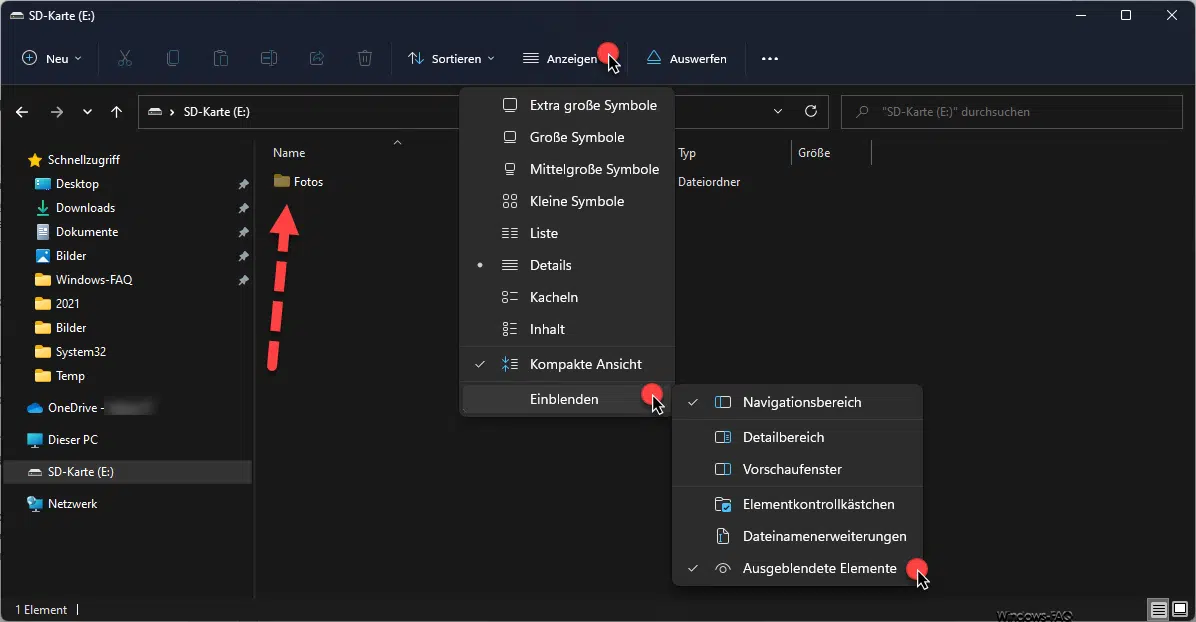Open Dokumente in navigation pane

[77, 232]
